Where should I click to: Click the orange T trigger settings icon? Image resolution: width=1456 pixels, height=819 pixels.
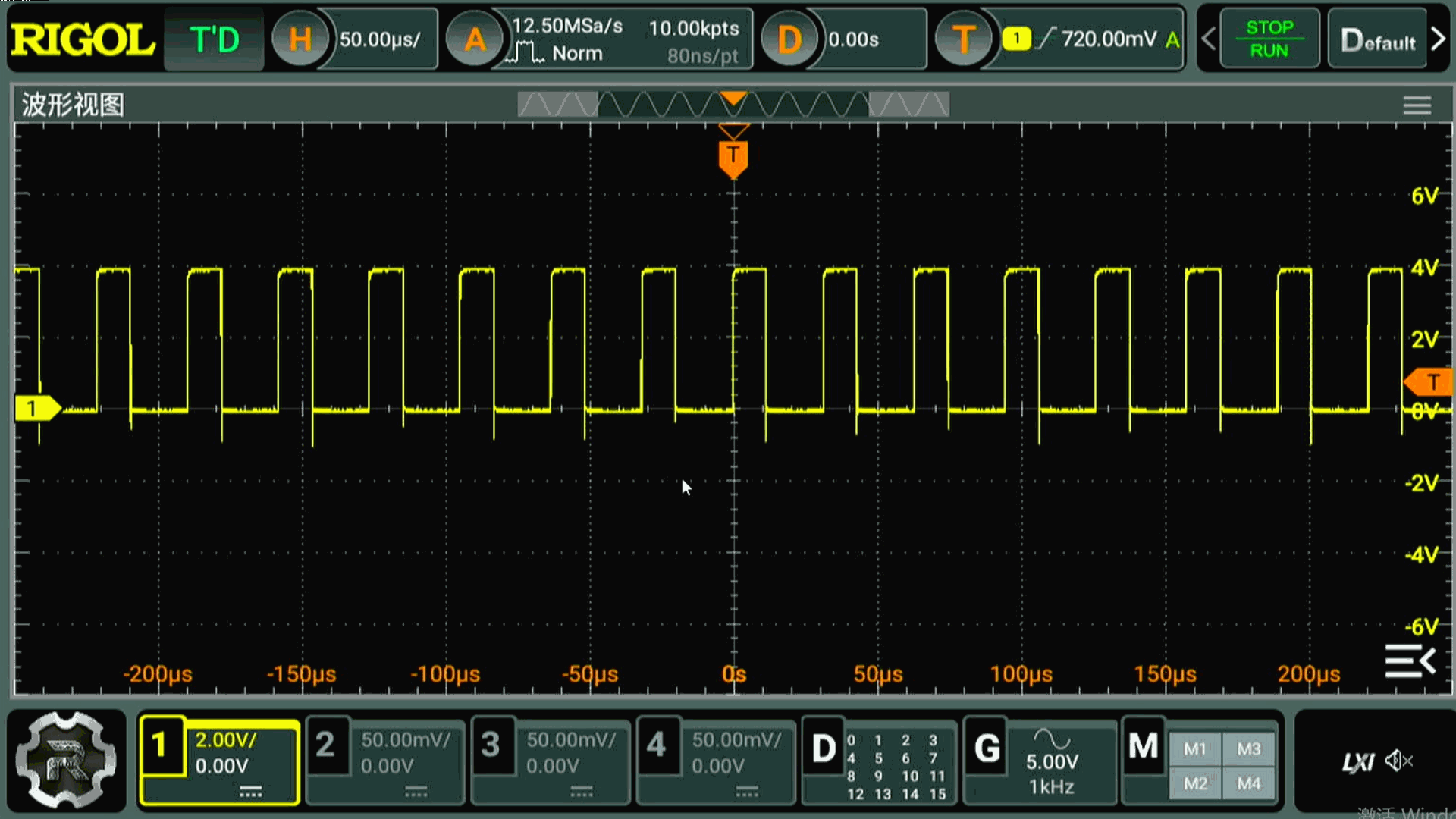click(x=963, y=39)
